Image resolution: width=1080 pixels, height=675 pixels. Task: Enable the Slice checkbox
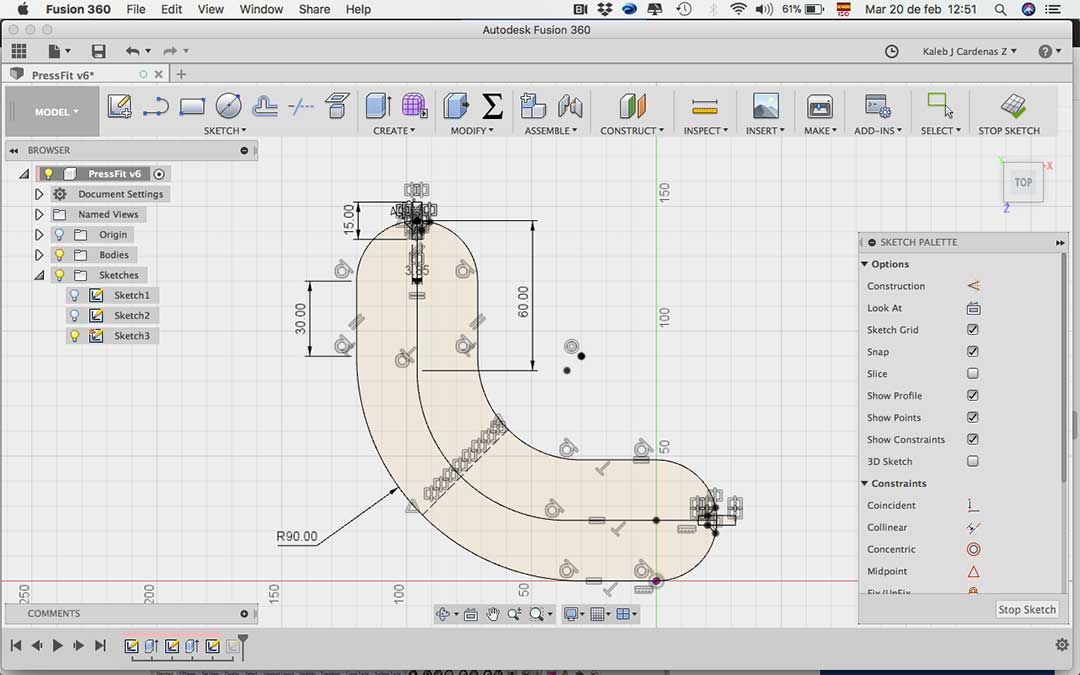973,374
